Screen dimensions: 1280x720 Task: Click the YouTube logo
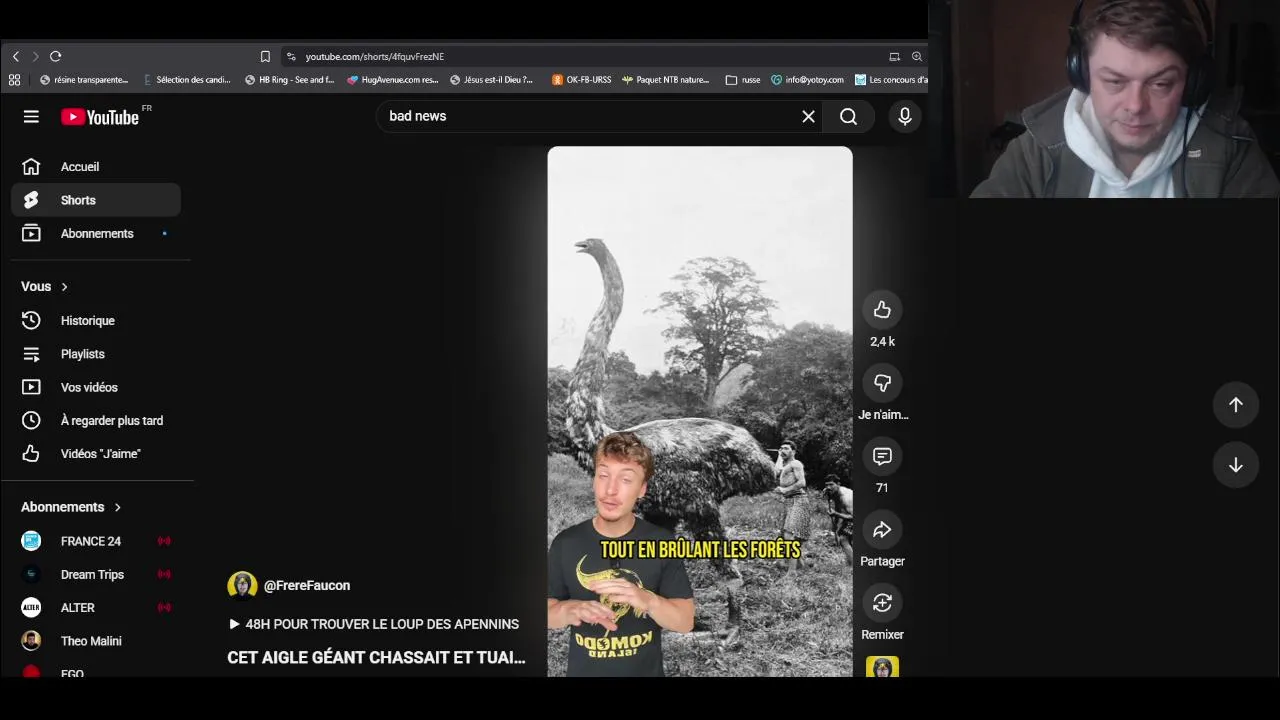click(100, 117)
